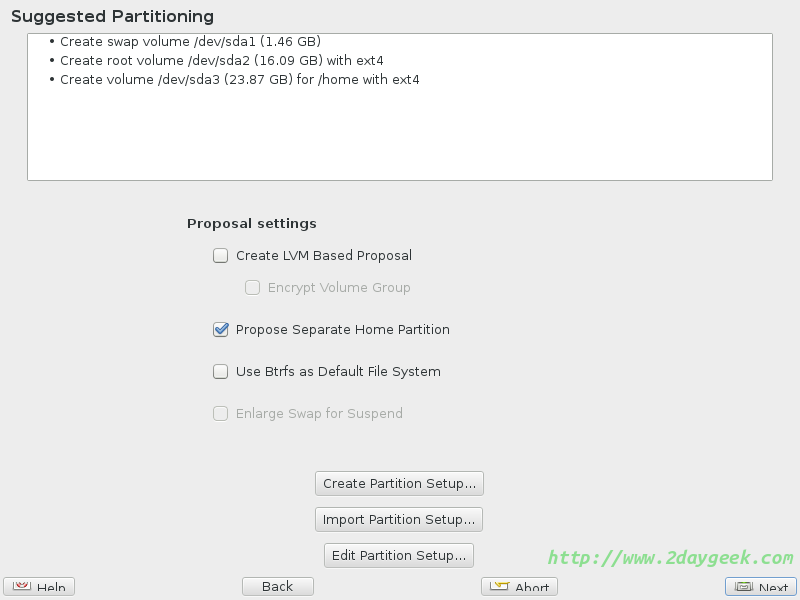Screen dimensions: 800x600
Task: Open Help via its button label
Action: pyautogui.click(x=51, y=588)
